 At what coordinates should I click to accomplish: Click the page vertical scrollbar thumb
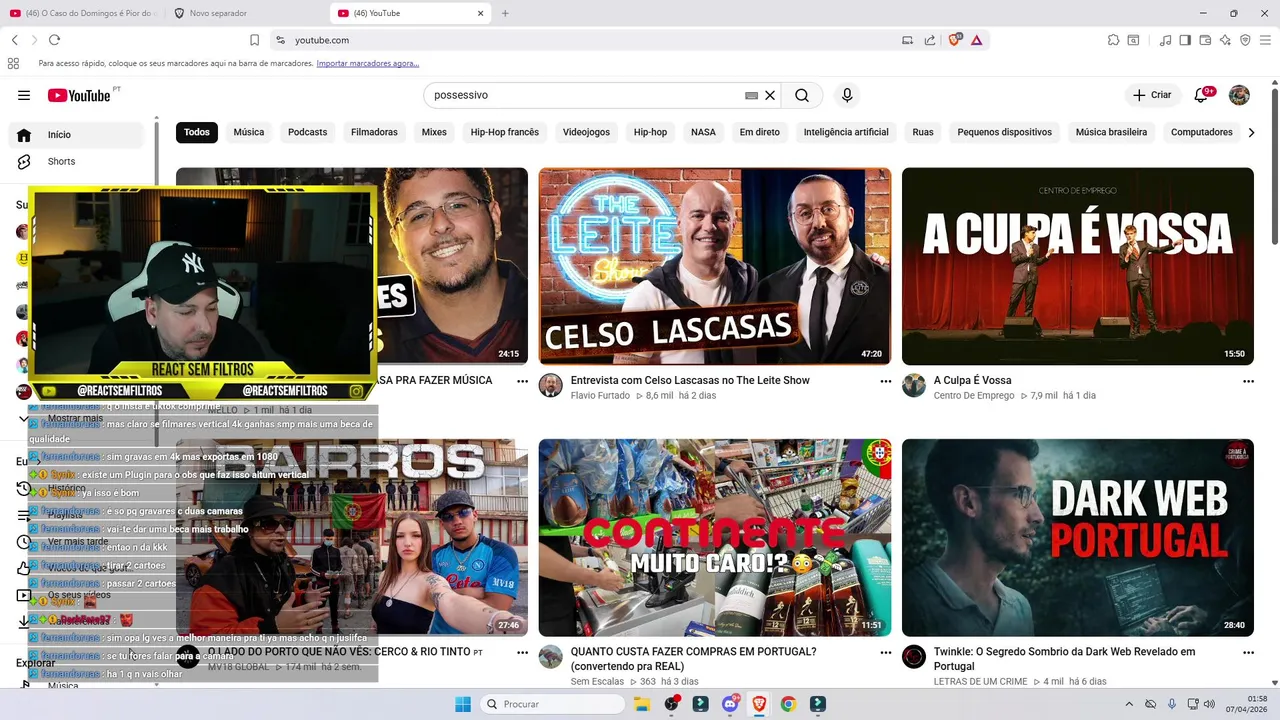tap(1274, 165)
